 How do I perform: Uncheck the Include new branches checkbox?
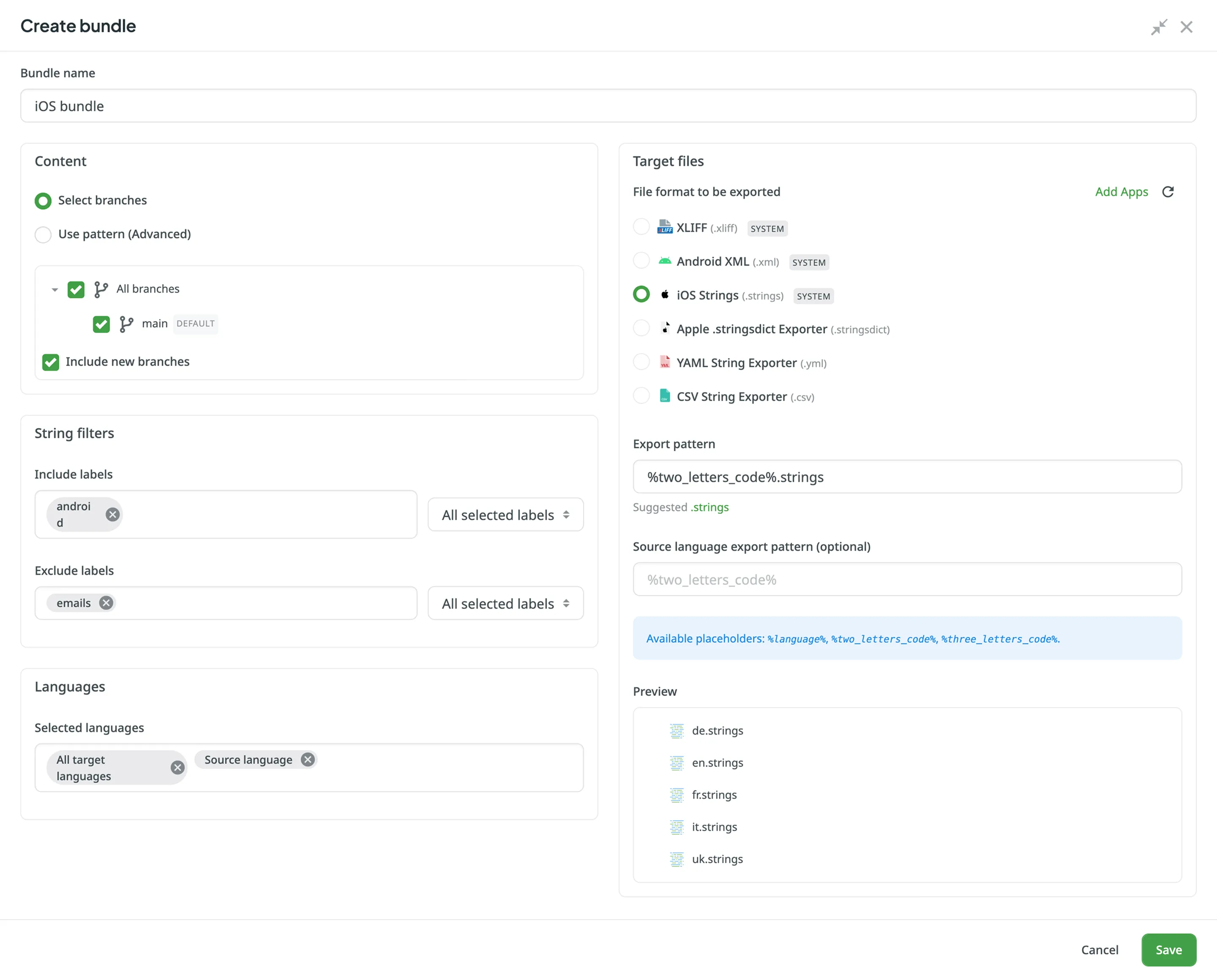coord(51,362)
